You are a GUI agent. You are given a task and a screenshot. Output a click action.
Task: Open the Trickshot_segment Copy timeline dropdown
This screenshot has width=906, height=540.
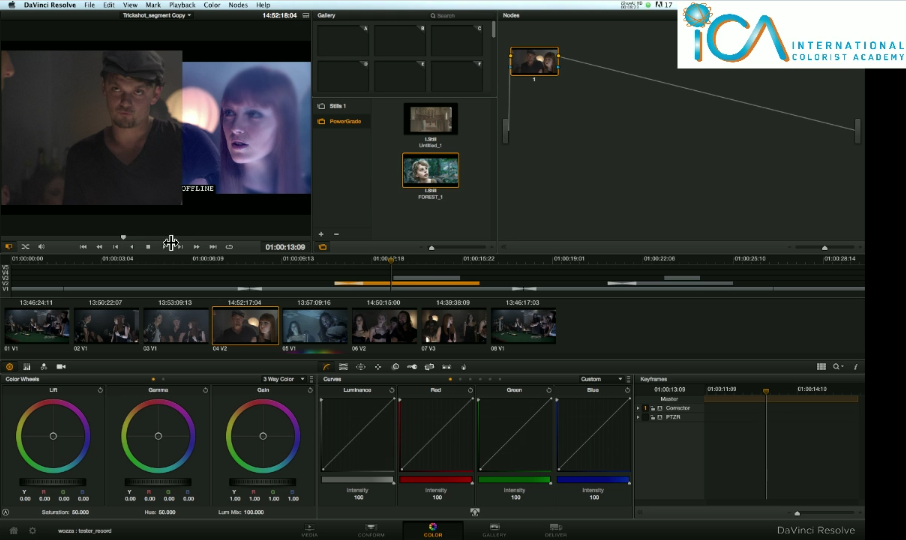click(x=157, y=16)
